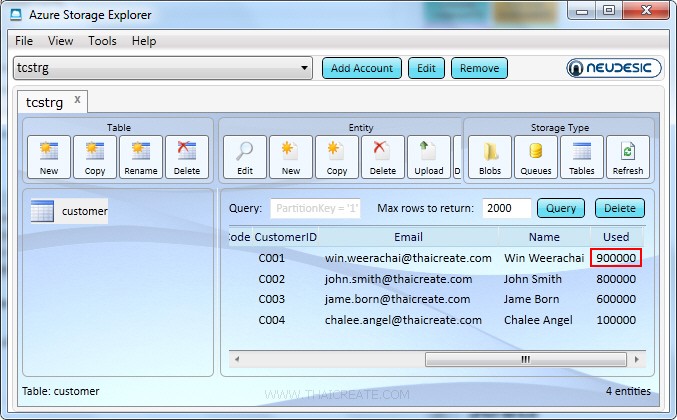The image size is (677, 420).
Task: Refresh the storage view
Action: pyautogui.click(x=628, y=157)
